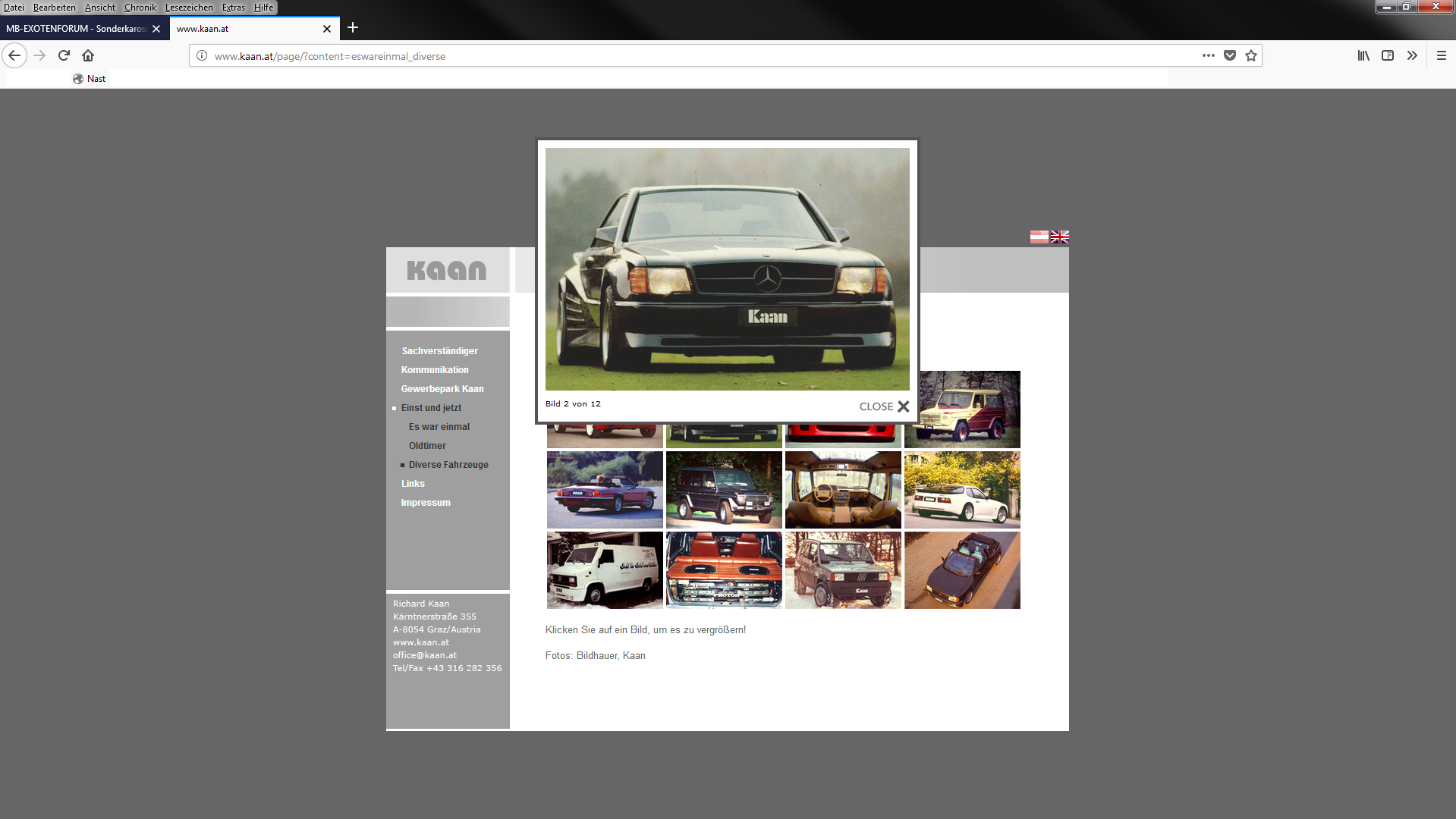Click the enlarged Mercedes Kaan photo
The width and height of the screenshot is (1456, 819).
(727, 269)
